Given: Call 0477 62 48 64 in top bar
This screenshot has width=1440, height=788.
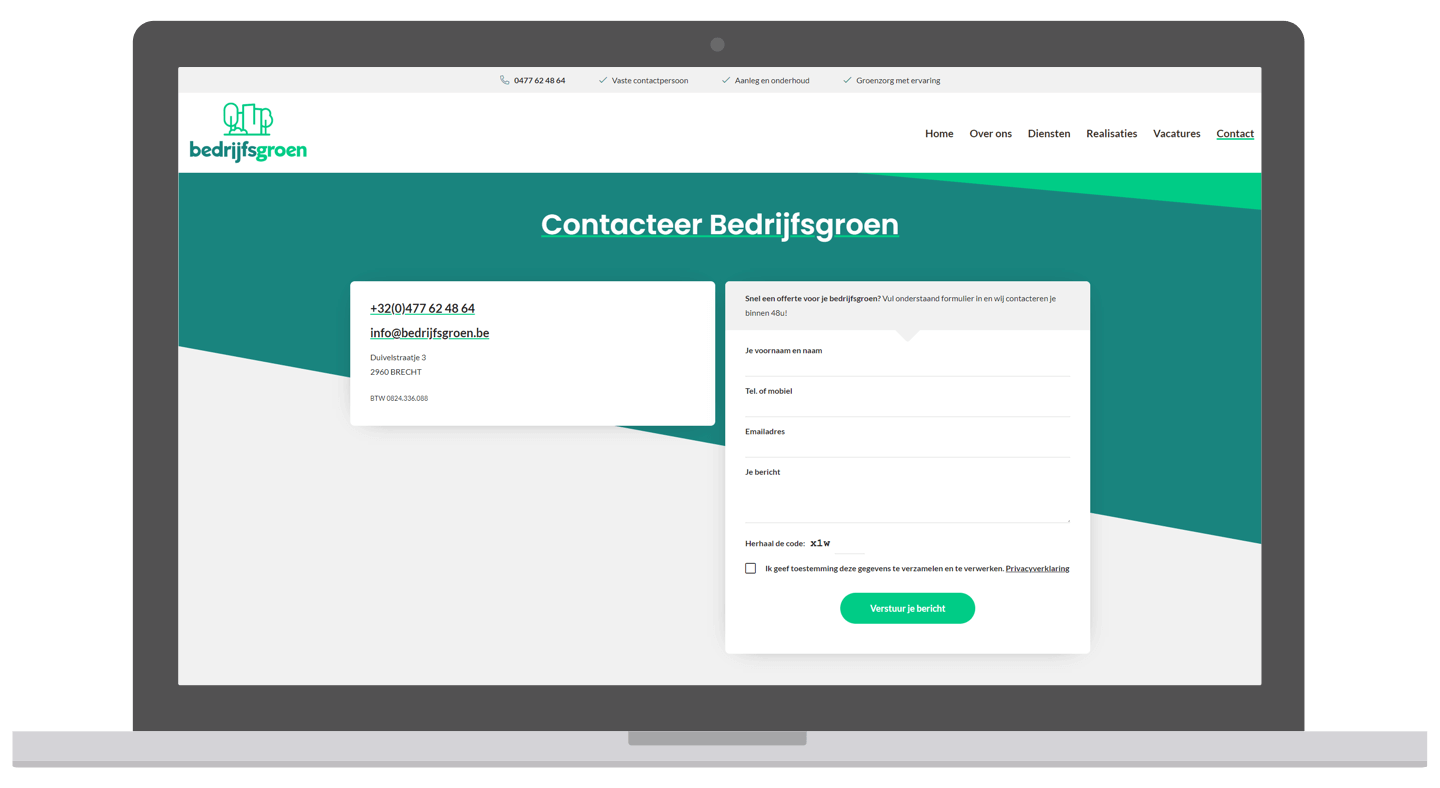Looking at the screenshot, I should pos(539,80).
